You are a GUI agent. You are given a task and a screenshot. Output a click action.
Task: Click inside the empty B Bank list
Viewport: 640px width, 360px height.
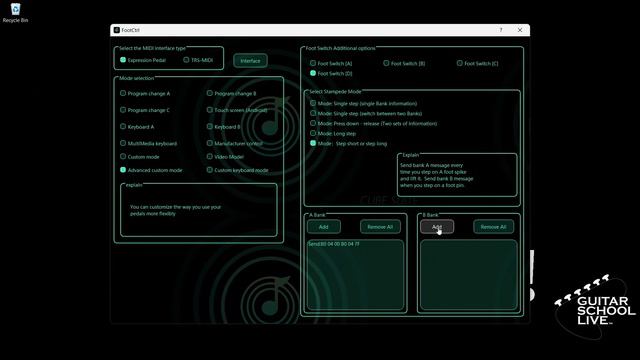pyautogui.click(x=469, y=275)
